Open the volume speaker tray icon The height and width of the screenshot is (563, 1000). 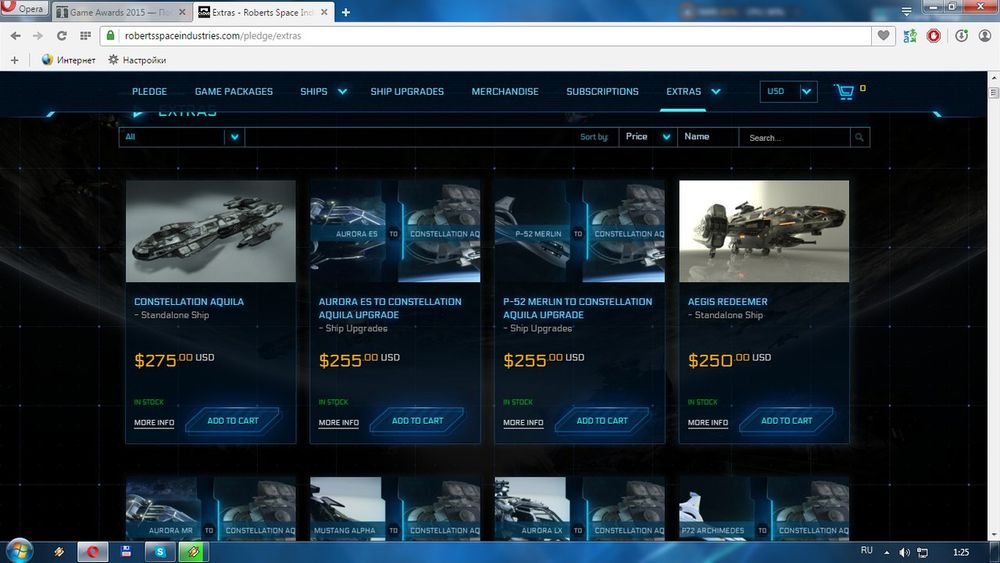point(904,552)
